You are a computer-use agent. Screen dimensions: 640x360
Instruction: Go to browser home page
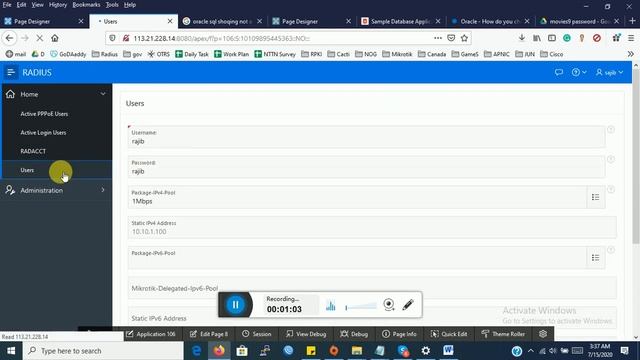[55, 38]
